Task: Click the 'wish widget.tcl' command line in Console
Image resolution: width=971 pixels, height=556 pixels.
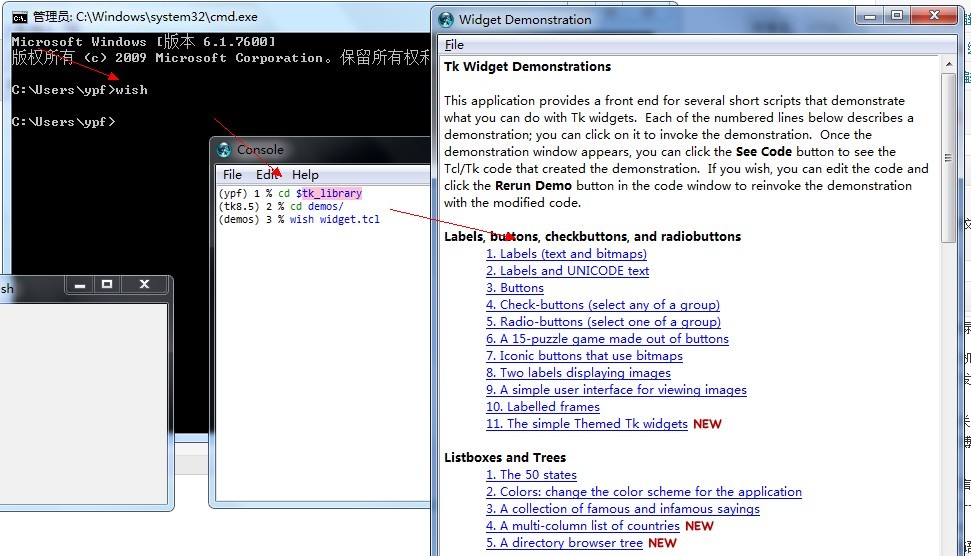Action: [334, 219]
